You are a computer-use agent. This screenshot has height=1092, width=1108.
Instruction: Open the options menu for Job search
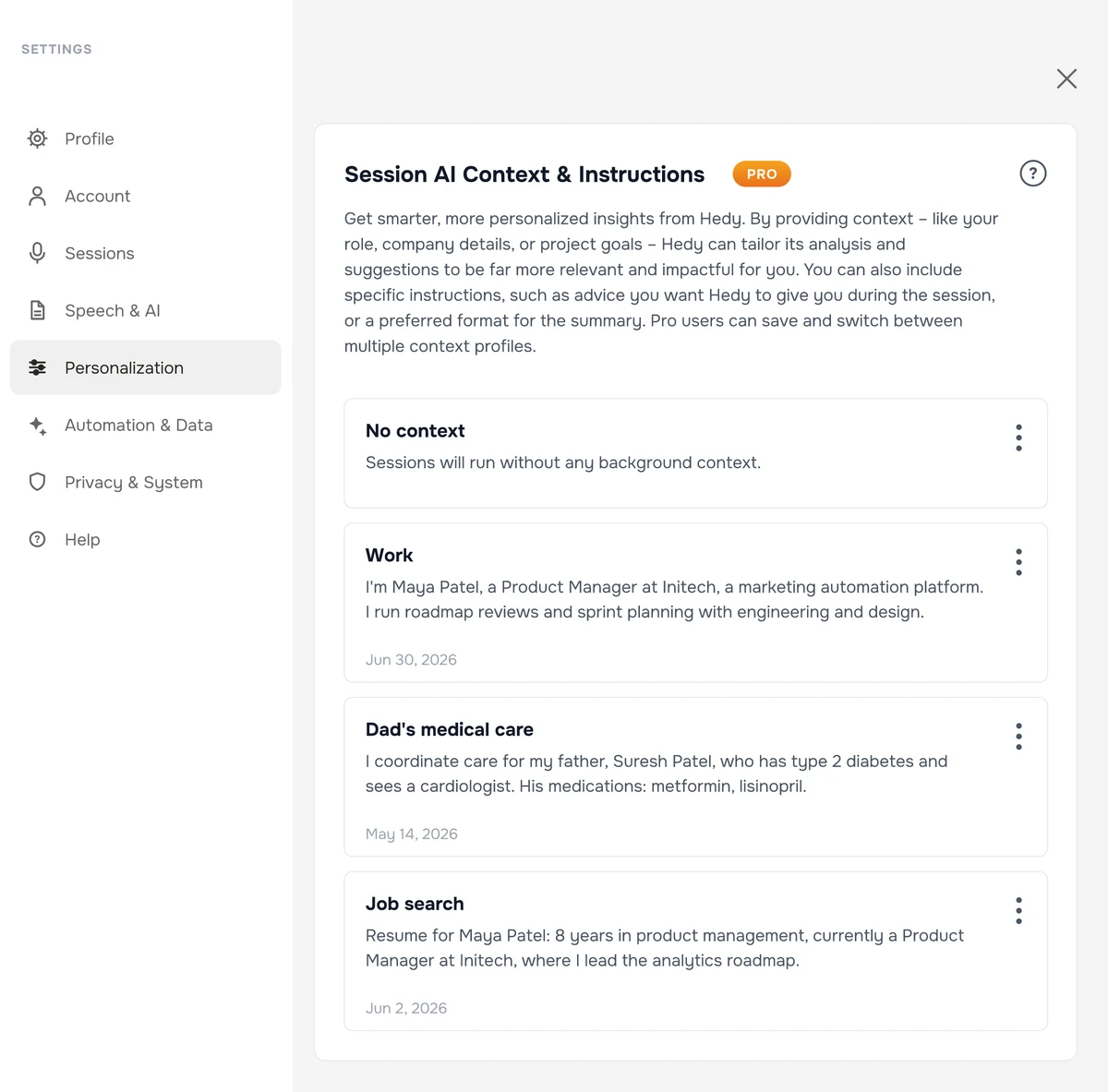coord(1018,911)
